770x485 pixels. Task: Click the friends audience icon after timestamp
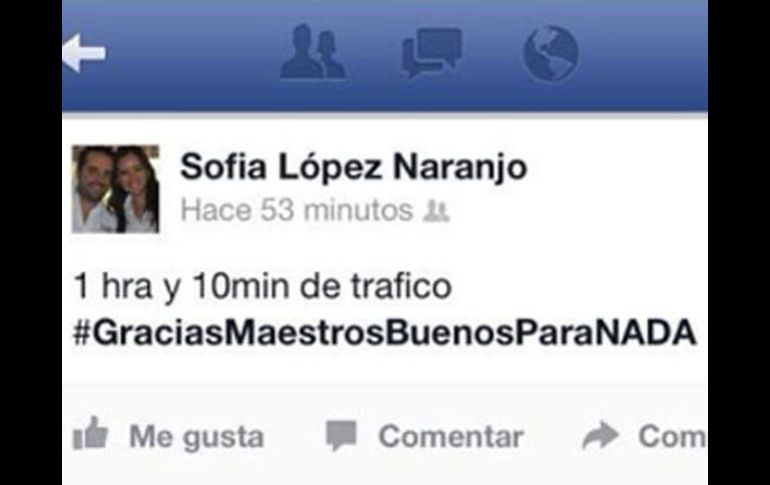[x=436, y=211]
